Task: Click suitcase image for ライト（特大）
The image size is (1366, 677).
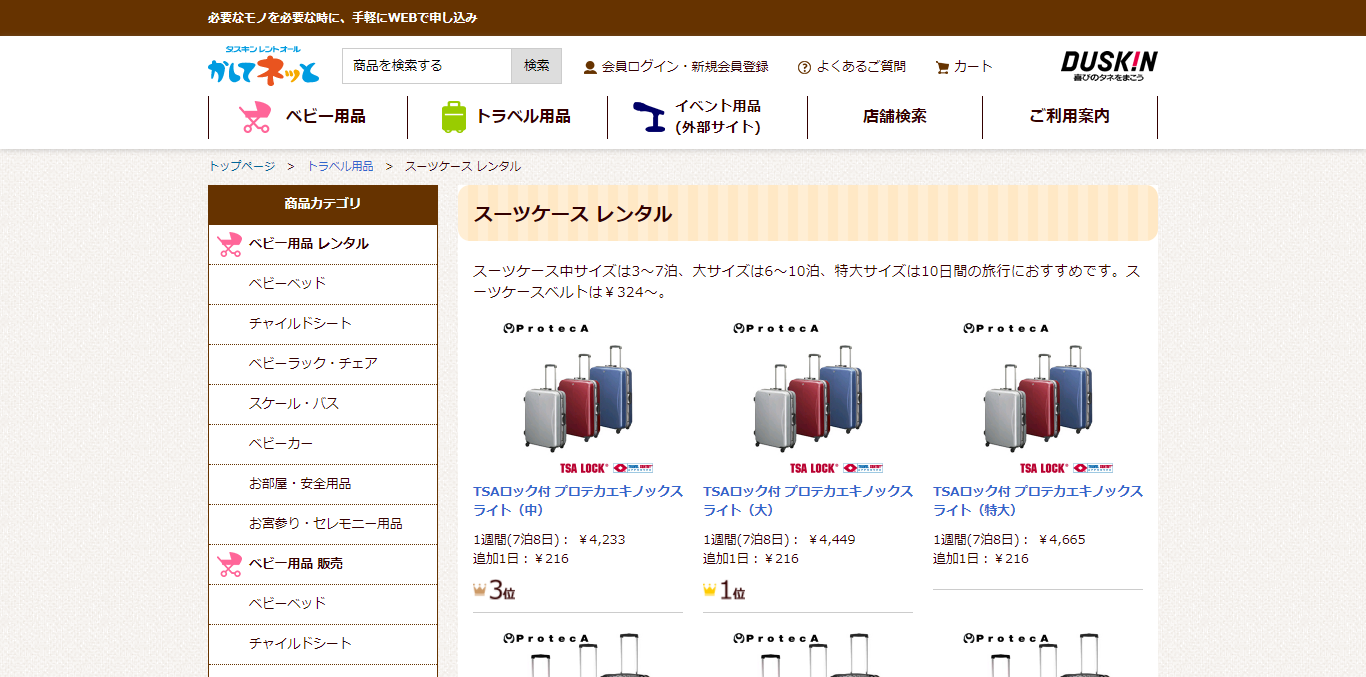Action: point(1038,398)
